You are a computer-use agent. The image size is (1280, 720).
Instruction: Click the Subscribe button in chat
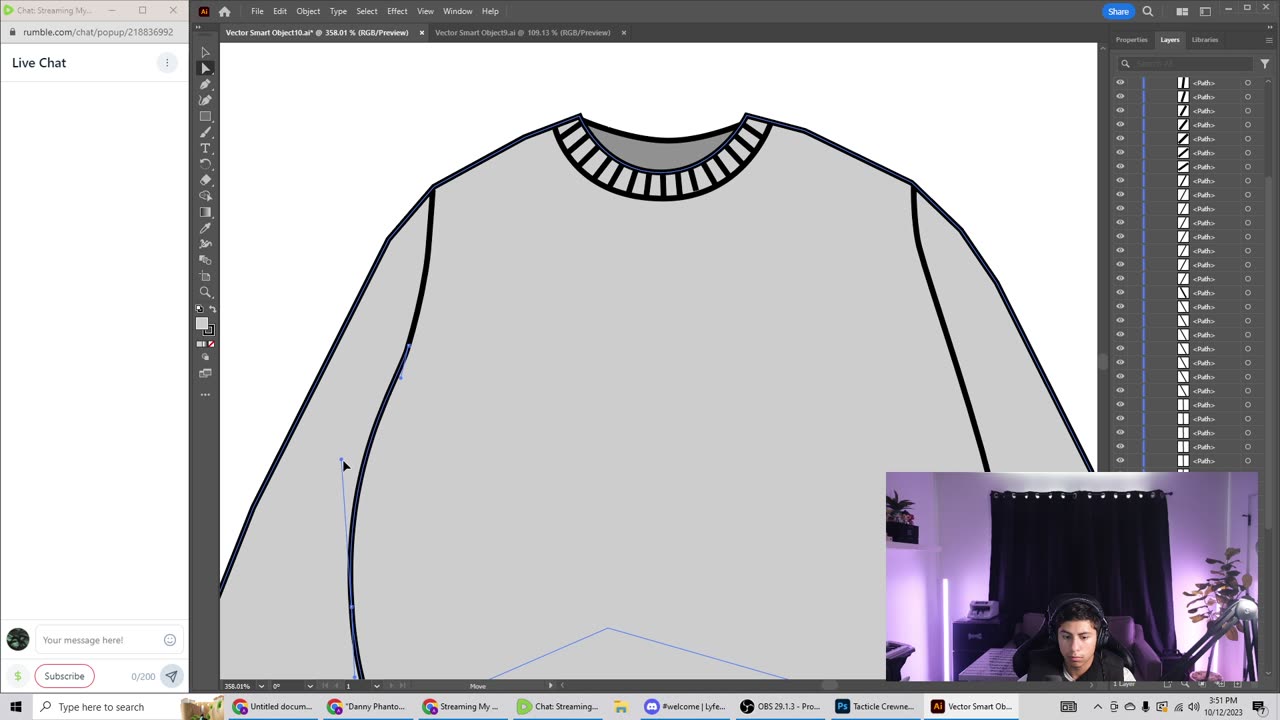pos(64,676)
